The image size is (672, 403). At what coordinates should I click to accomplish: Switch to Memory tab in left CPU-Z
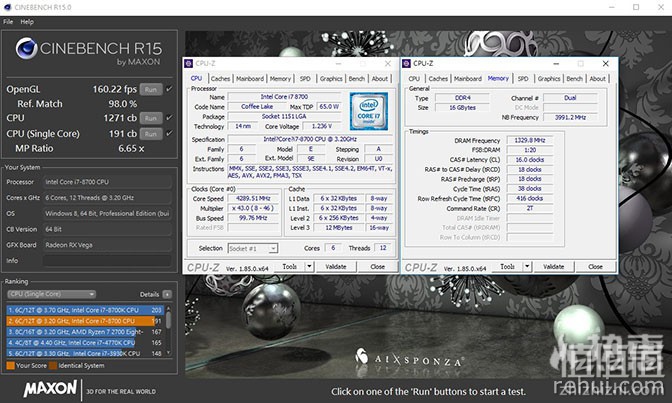(x=280, y=78)
